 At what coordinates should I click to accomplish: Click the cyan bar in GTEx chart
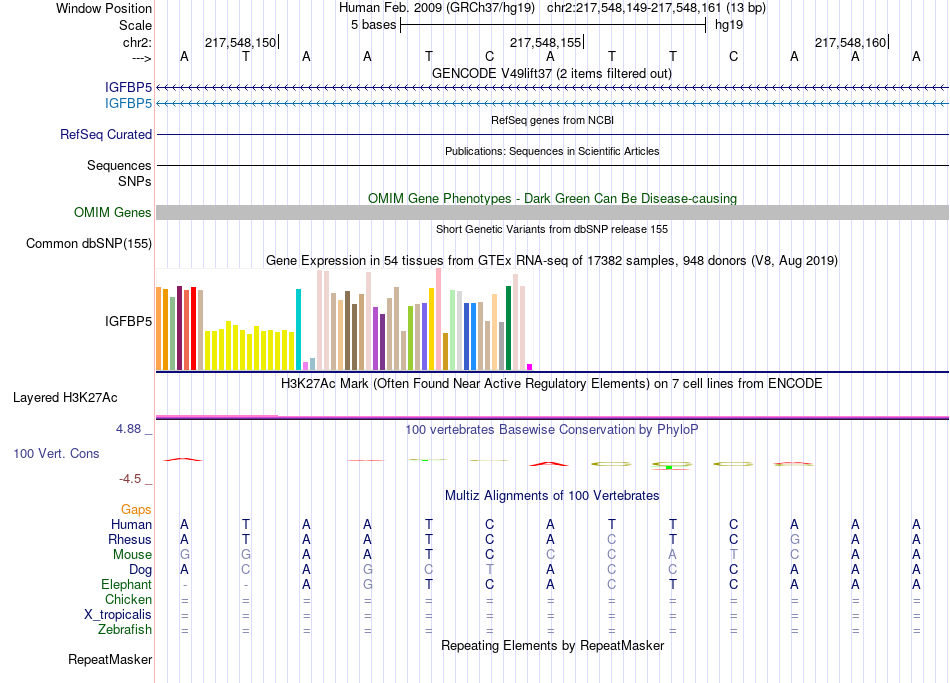pyautogui.click(x=298, y=329)
